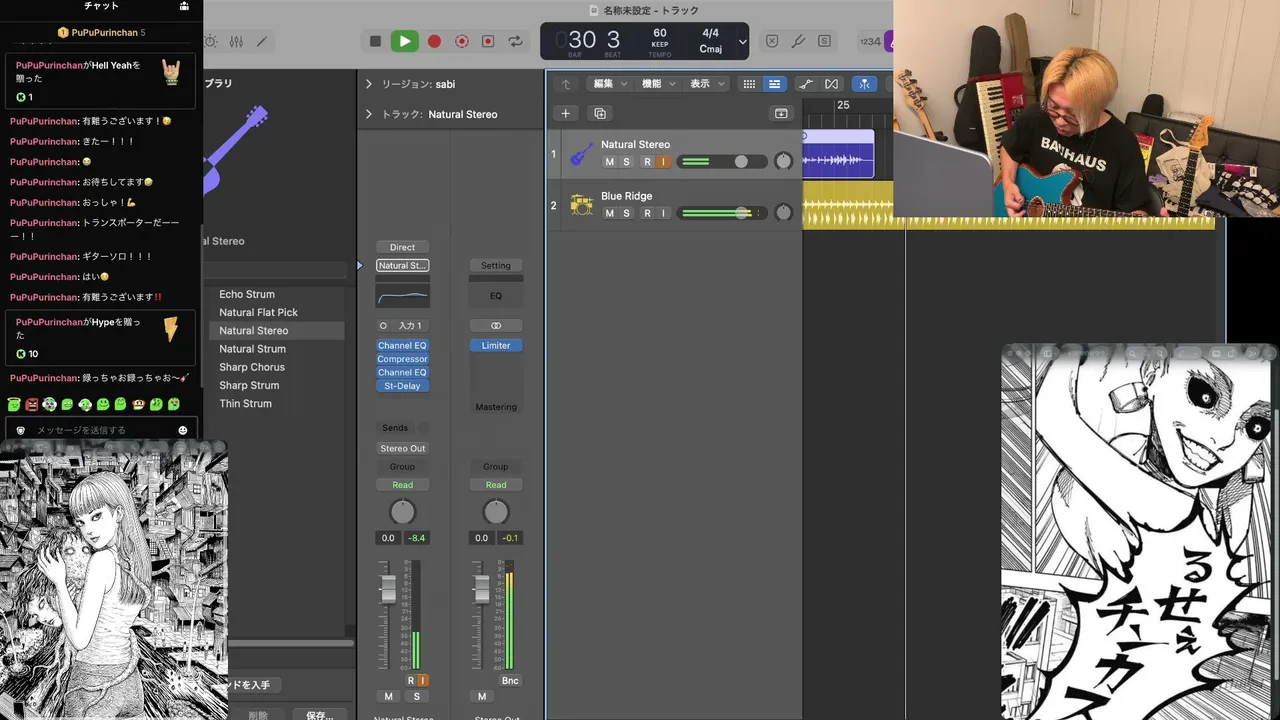Viewport: 1280px width, 720px height.
Task: Stop playback with the square Stop button
Action: (x=375, y=41)
